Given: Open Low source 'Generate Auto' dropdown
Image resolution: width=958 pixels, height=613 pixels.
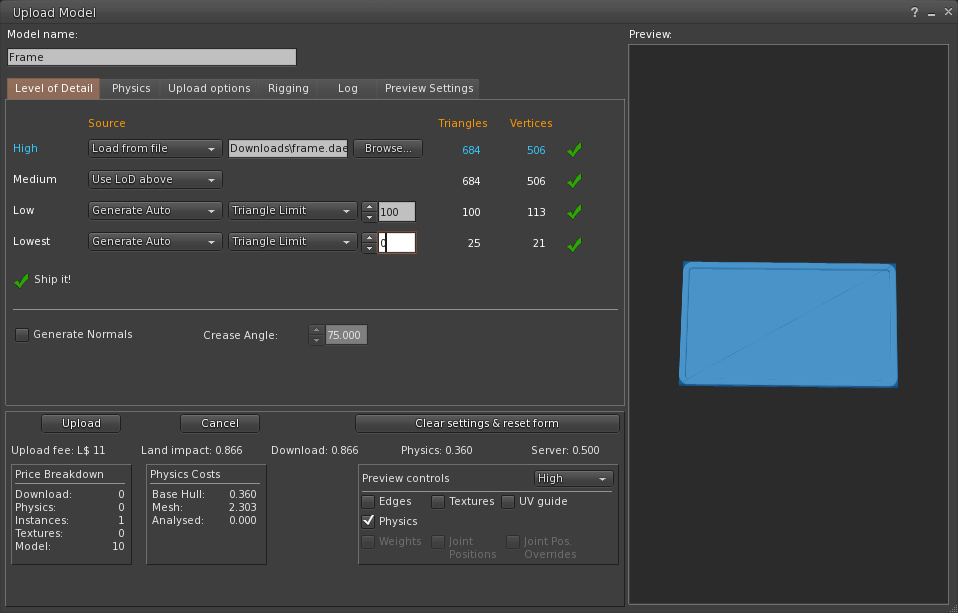Looking at the screenshot, I should 155,211.
